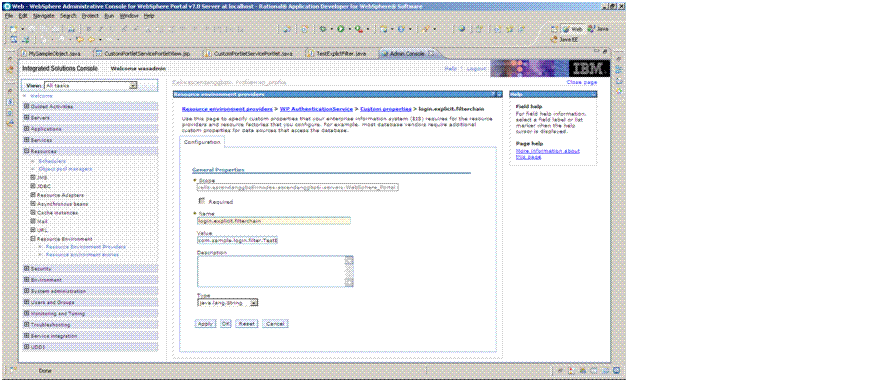Expand the Mail node under Resources

(33, 221)
